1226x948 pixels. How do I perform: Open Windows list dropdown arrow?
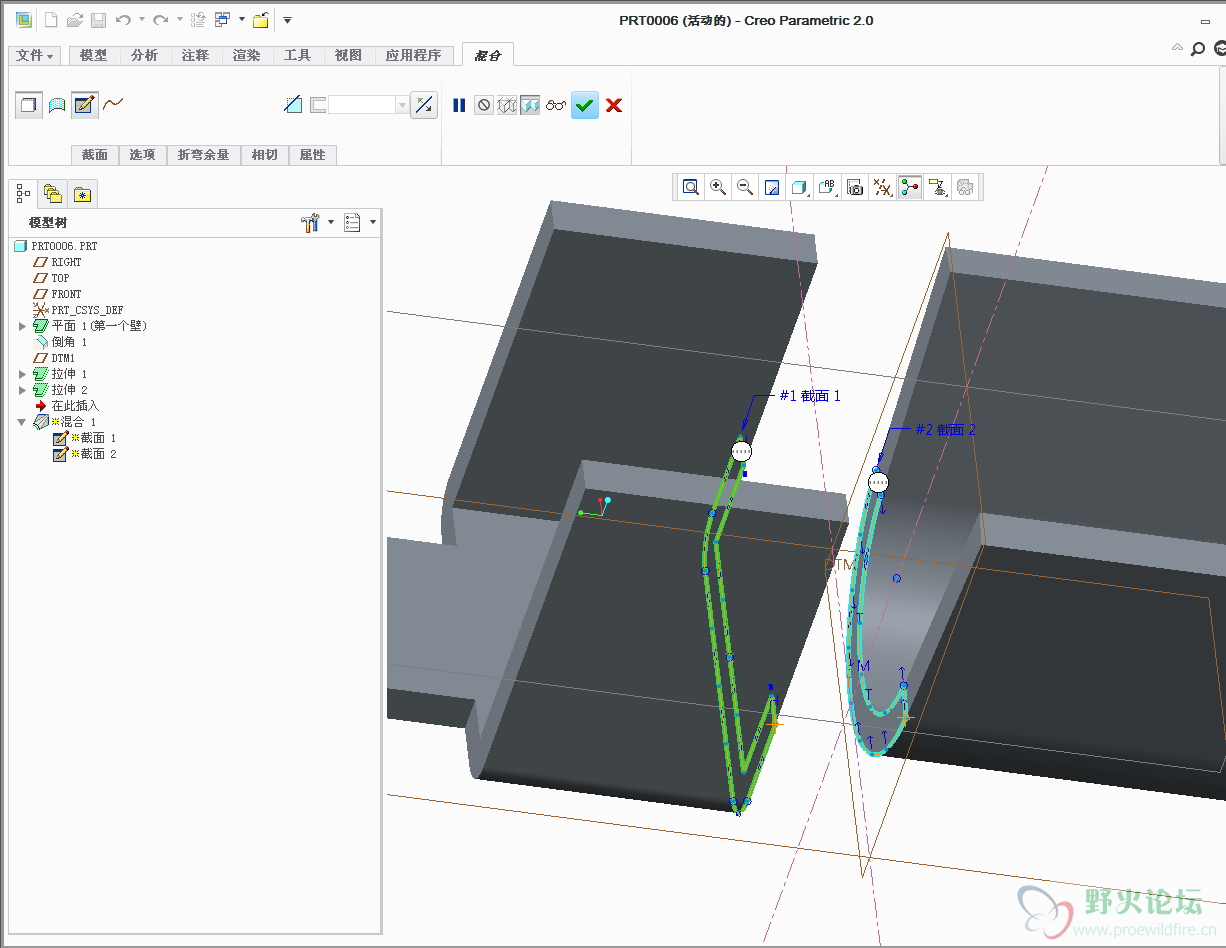(241, 20)
